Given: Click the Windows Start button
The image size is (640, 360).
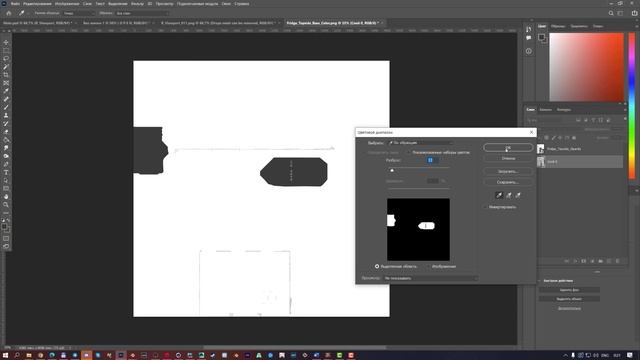Looking at the screenshot, I should click(5, 355).
